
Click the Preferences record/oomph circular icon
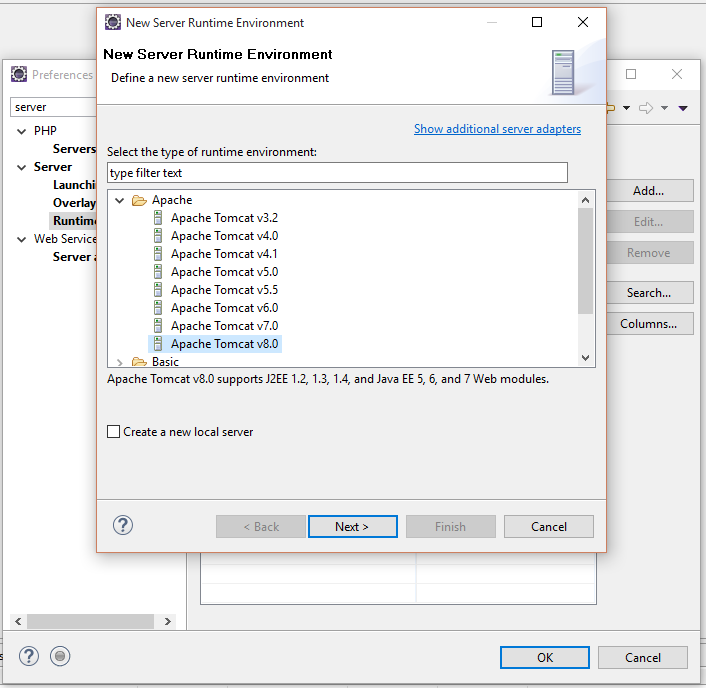click(x=60, y=656)
